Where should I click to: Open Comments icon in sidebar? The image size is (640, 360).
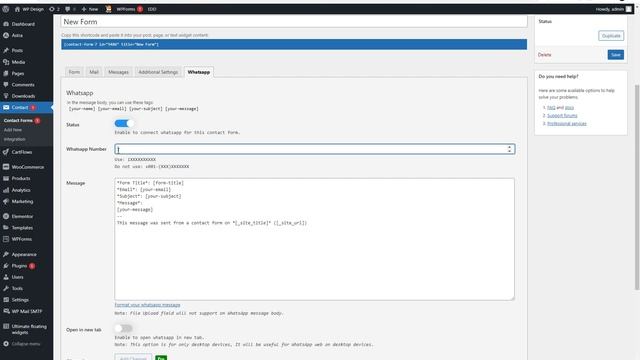pyautogui.click(x=6, y=84)
